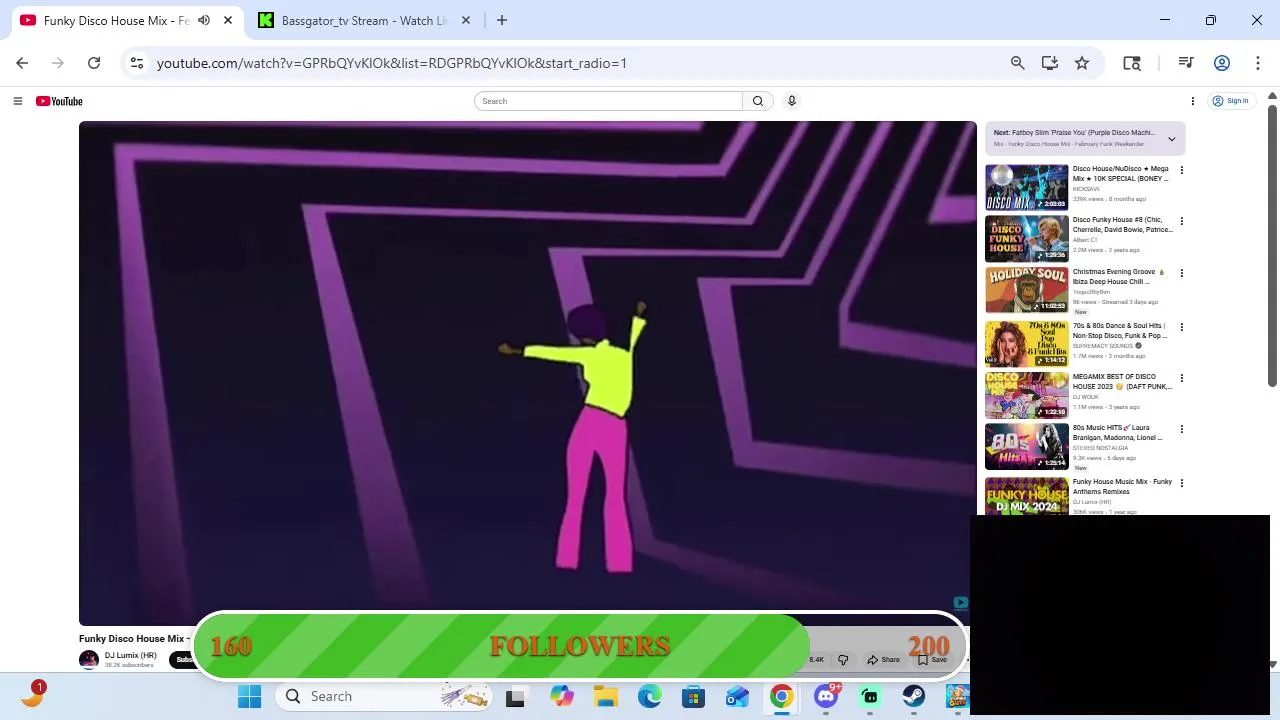Open the DJ Lumix (HR) channel avatar
The width and height of the screenshot is (1280, 720).
[89, 660]
